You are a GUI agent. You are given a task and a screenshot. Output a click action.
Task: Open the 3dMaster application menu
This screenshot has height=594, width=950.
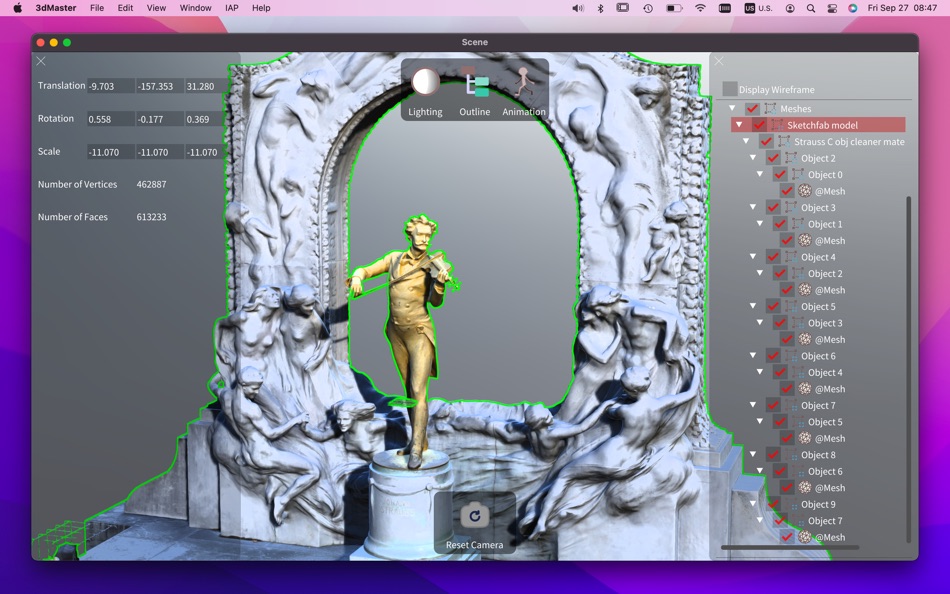[x=56, y=8]
